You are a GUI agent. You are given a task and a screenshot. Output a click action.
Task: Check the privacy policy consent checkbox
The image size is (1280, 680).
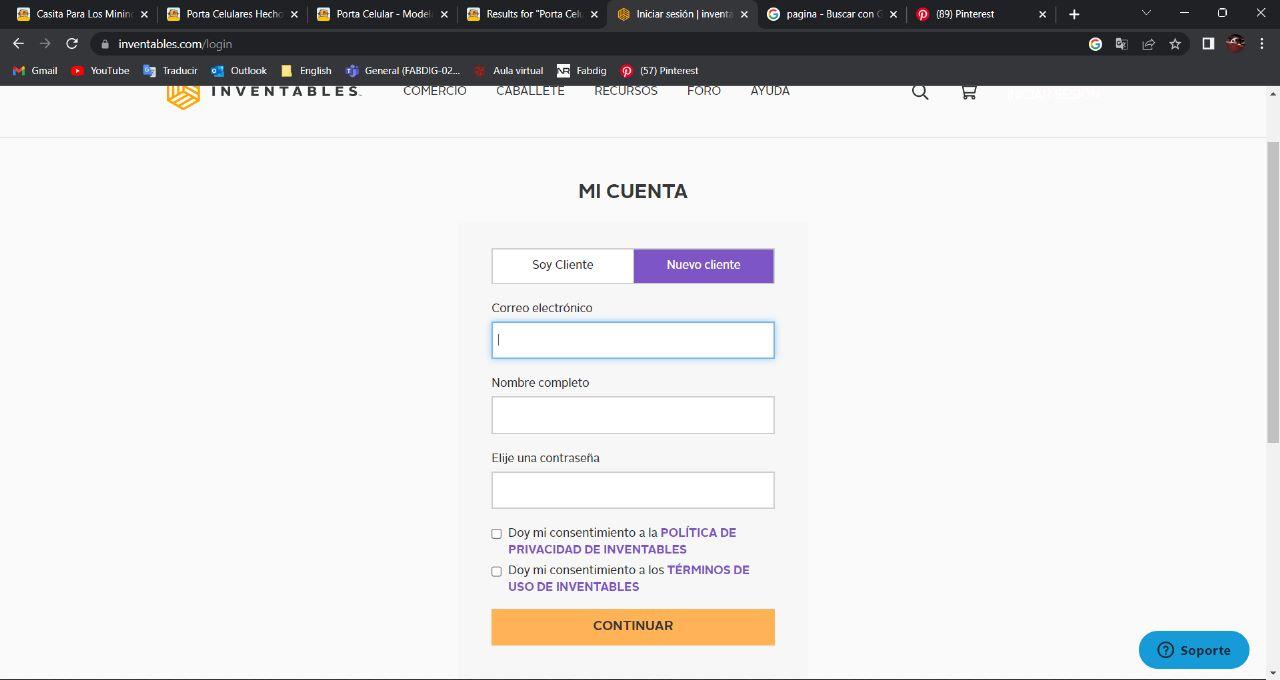496,534
